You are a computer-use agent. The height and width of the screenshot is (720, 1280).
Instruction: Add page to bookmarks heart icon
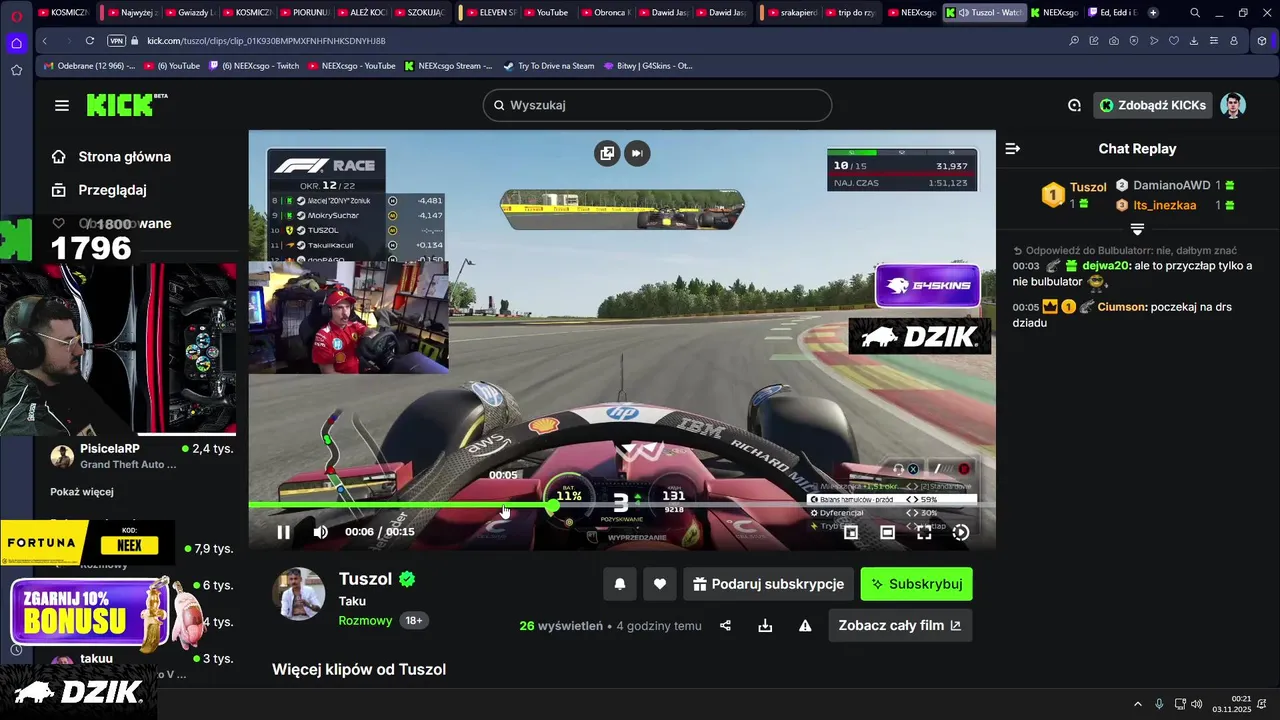pyautogui.click(x=1174, y=41)
